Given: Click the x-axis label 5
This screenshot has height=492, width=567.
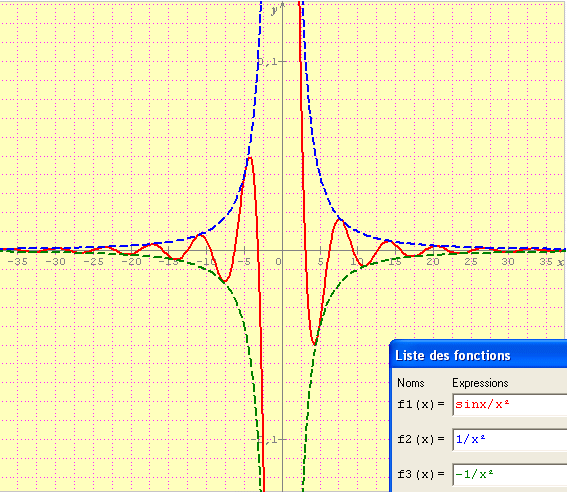Looking at the screenshot, I should 320,262.
